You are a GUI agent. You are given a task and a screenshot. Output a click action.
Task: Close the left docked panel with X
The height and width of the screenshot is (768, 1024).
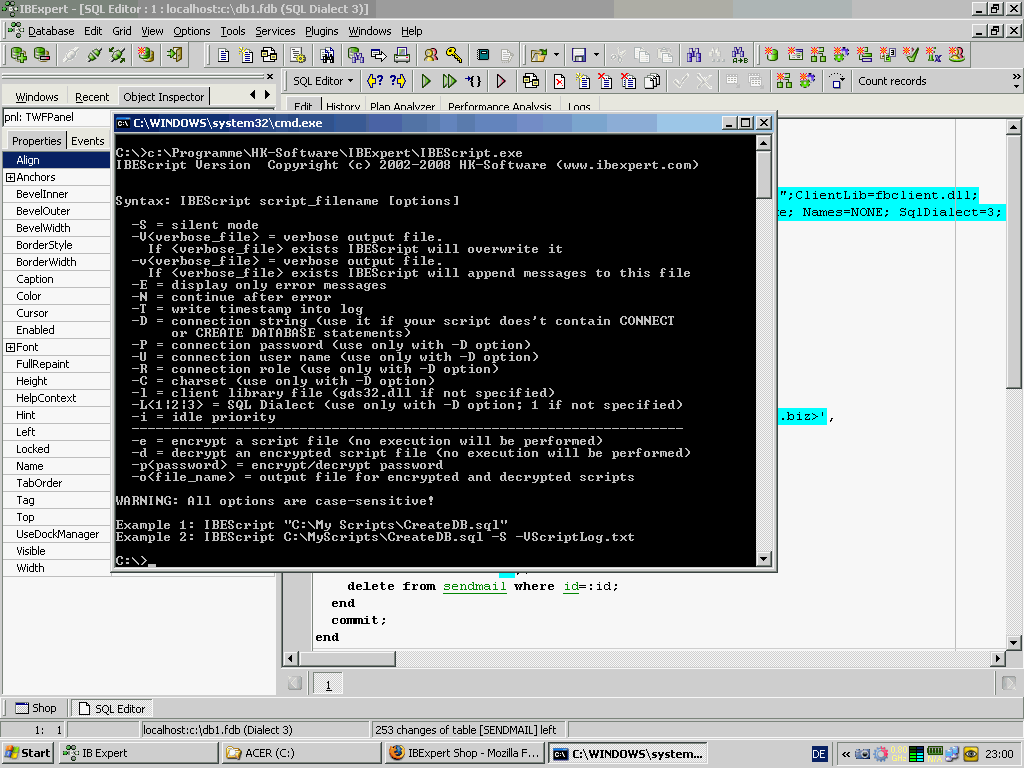point(270,76)
